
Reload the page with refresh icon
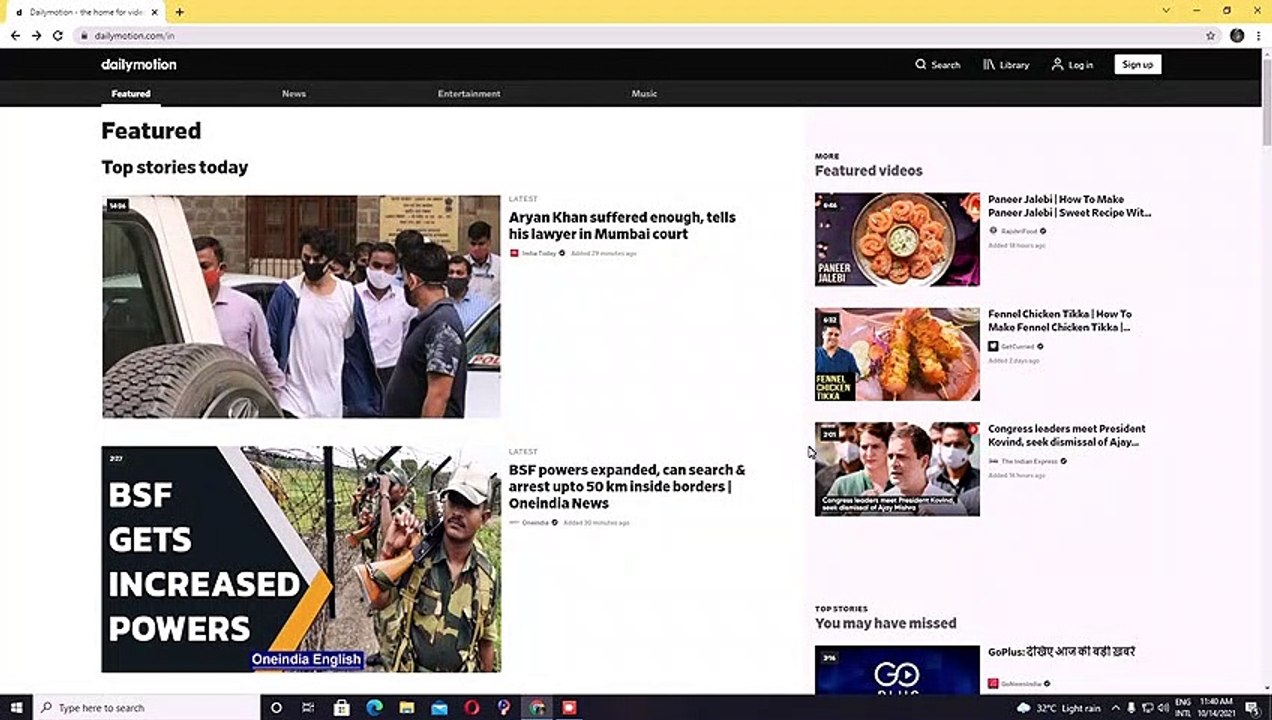[x=58, y=35]
